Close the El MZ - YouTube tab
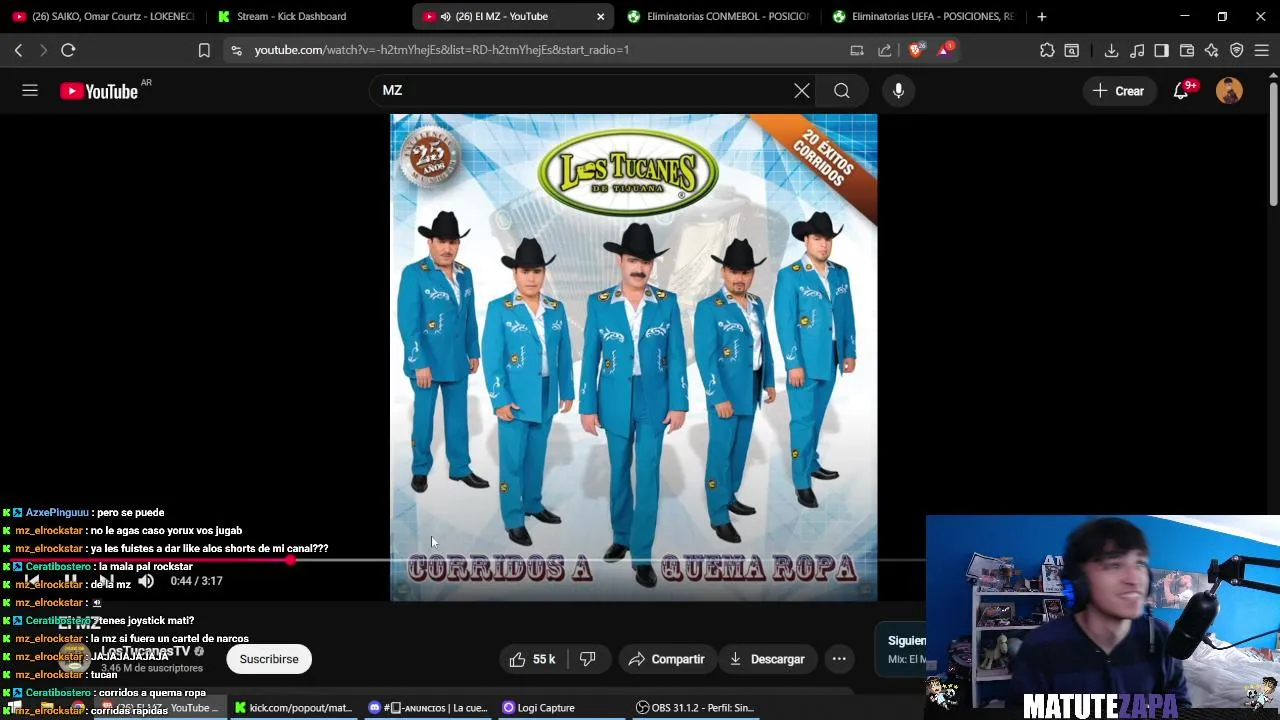 click(600, 16)
